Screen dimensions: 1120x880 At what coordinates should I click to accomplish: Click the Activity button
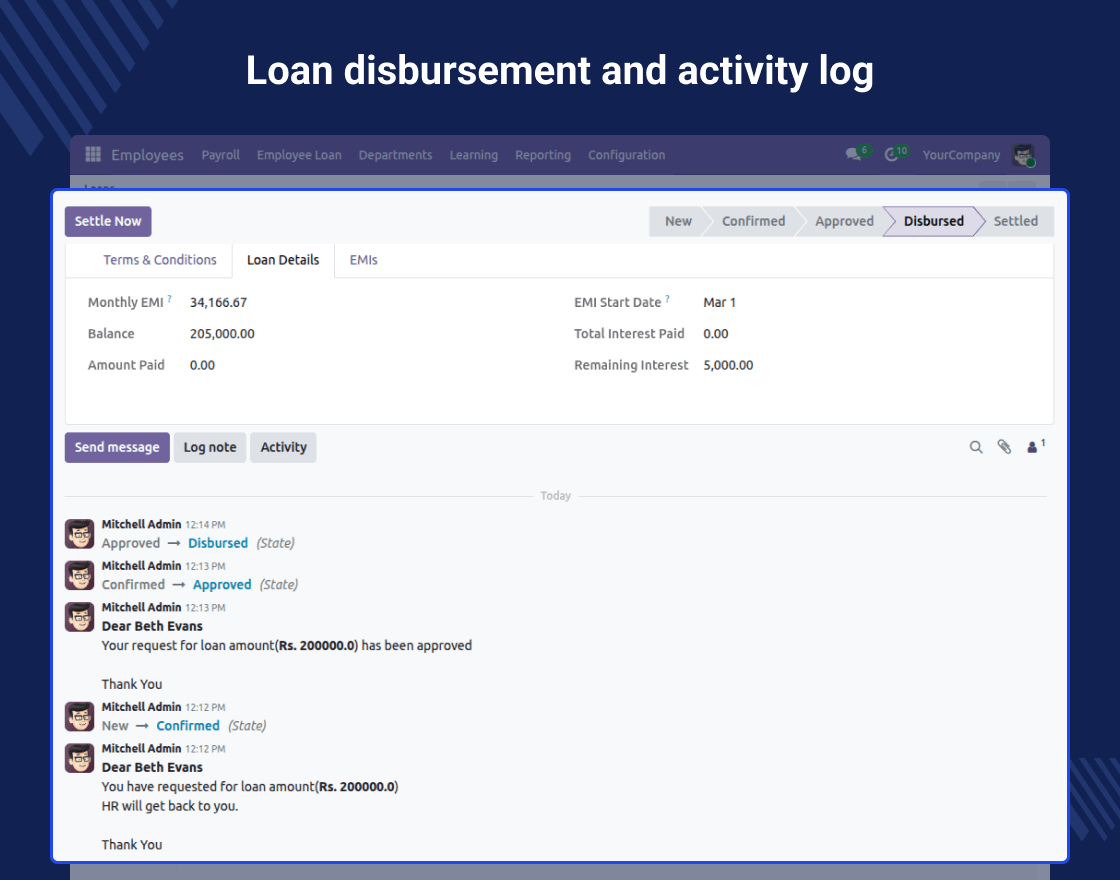click(x=283, y=447)
